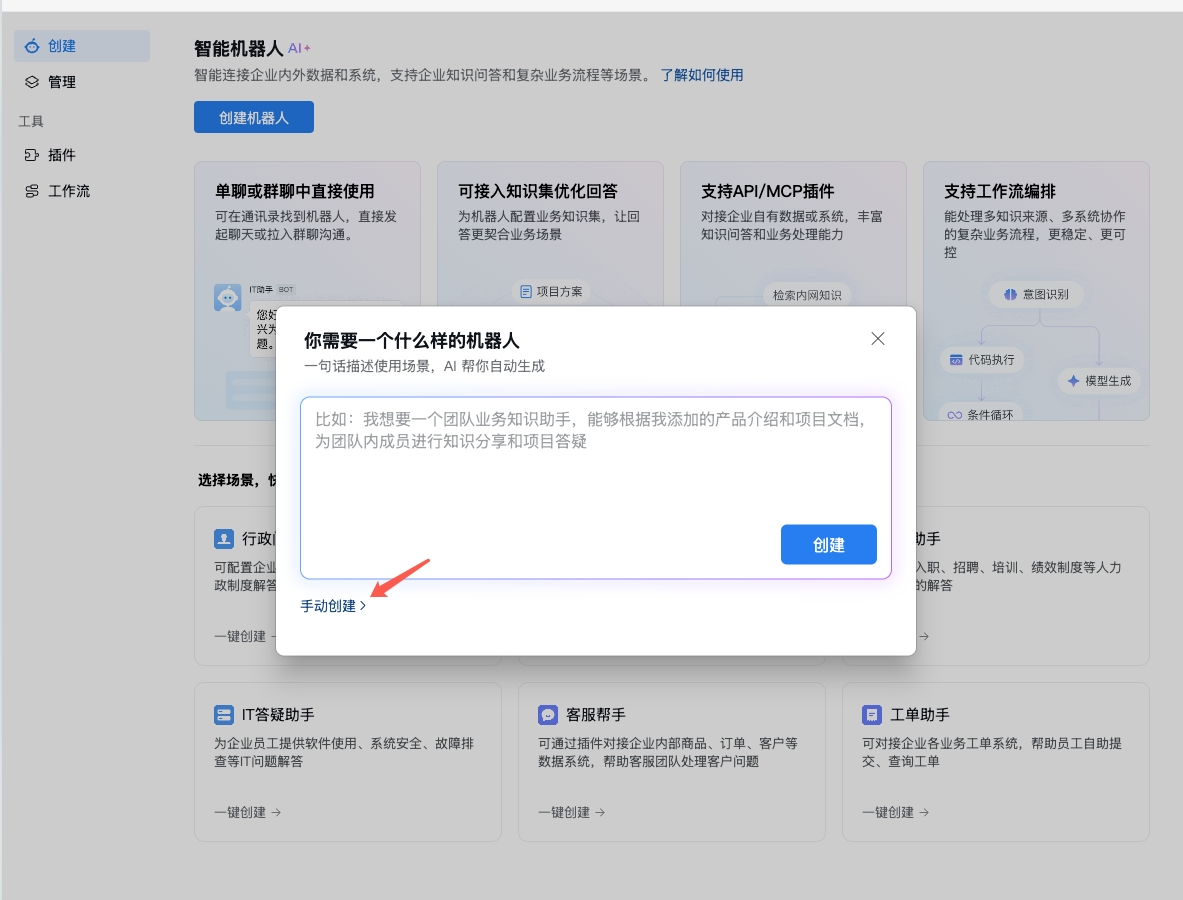The image size is (1183, 900).
Task: Click the 意图识别 workflow node
Action: pos(1036,294)
